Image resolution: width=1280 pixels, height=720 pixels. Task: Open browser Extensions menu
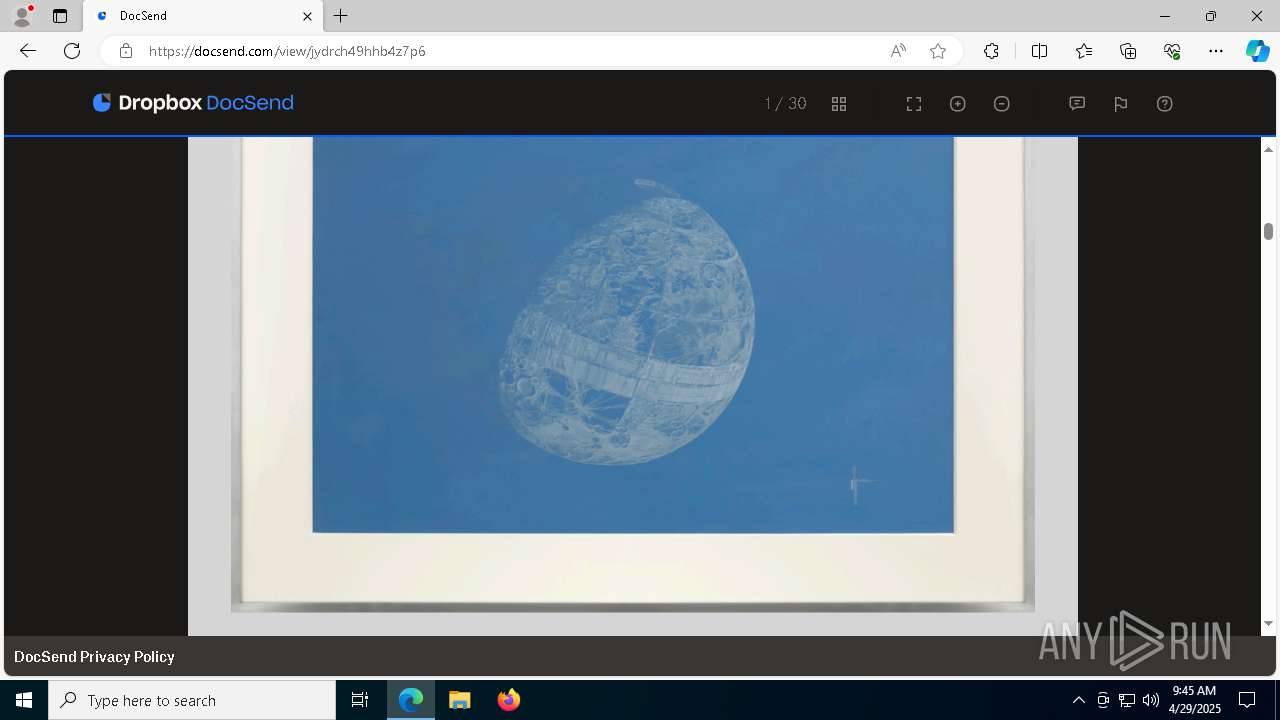pos(991,51)
